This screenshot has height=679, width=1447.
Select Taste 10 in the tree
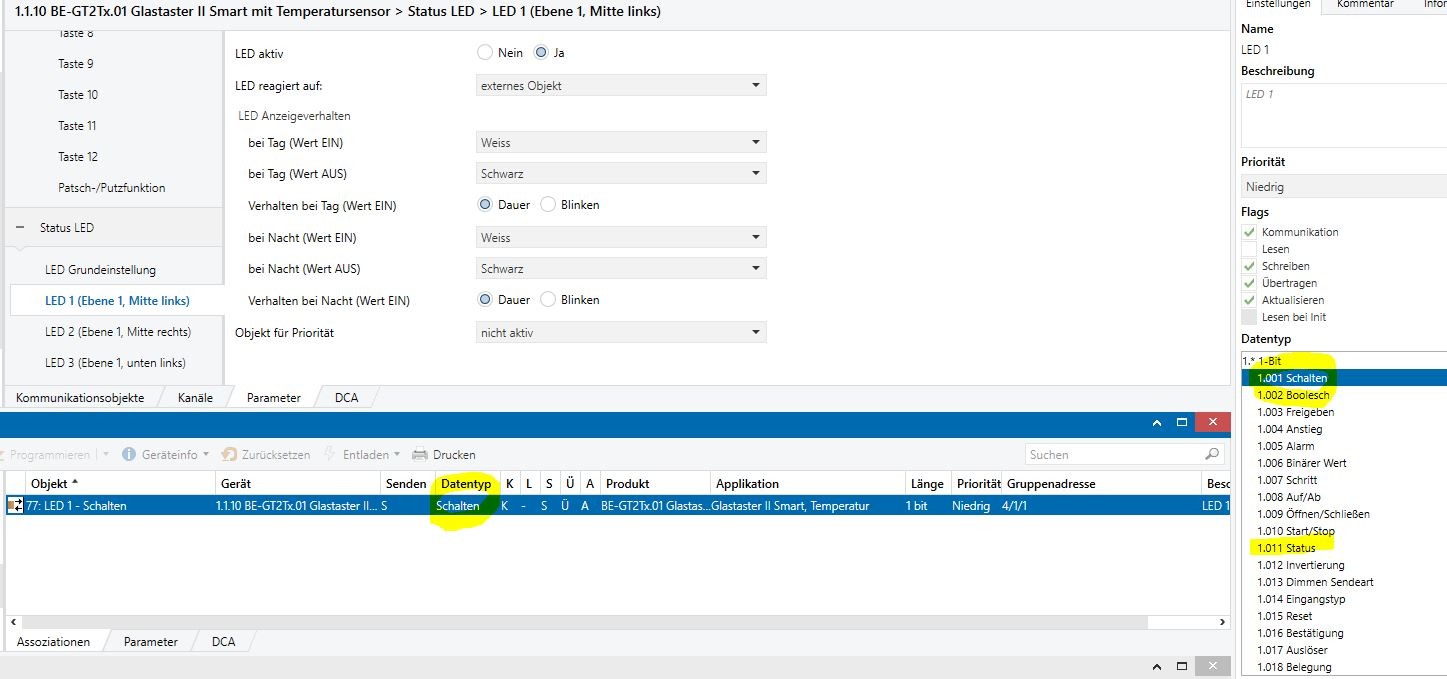point(78,94)
